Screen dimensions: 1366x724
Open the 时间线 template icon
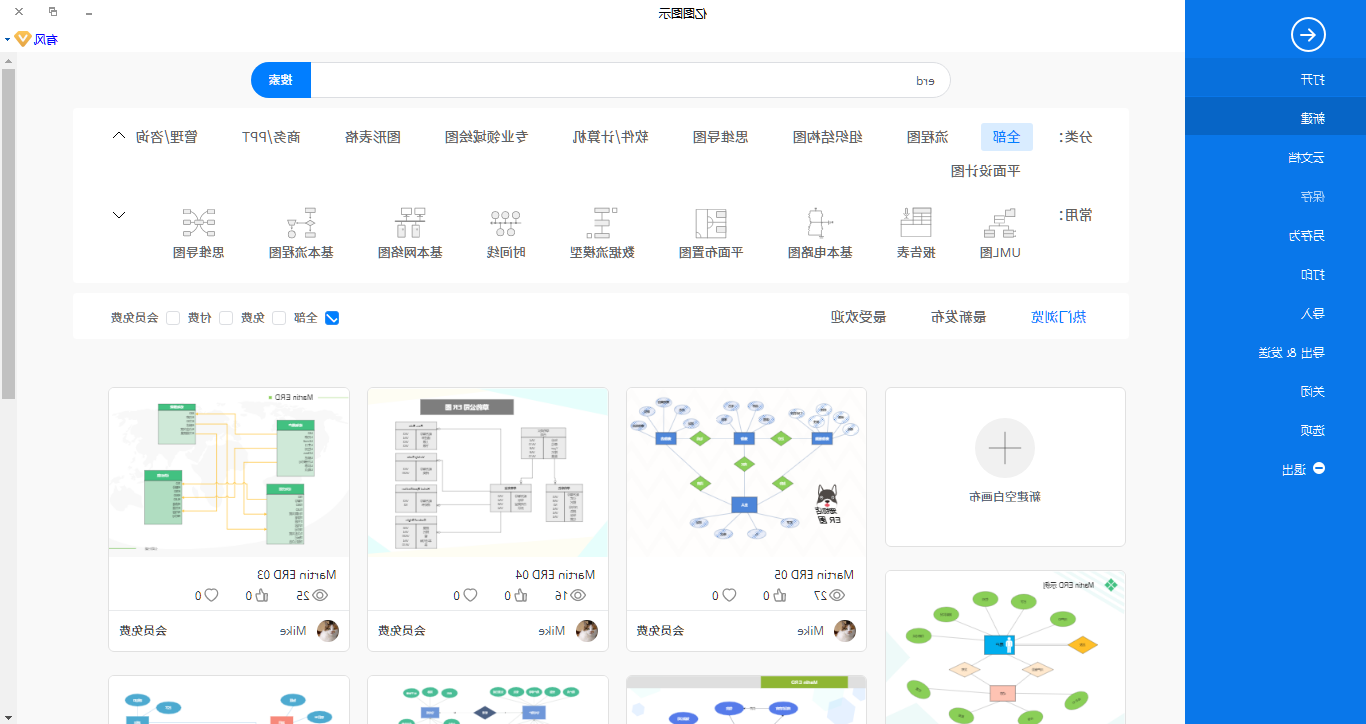(x=506, y=223)
